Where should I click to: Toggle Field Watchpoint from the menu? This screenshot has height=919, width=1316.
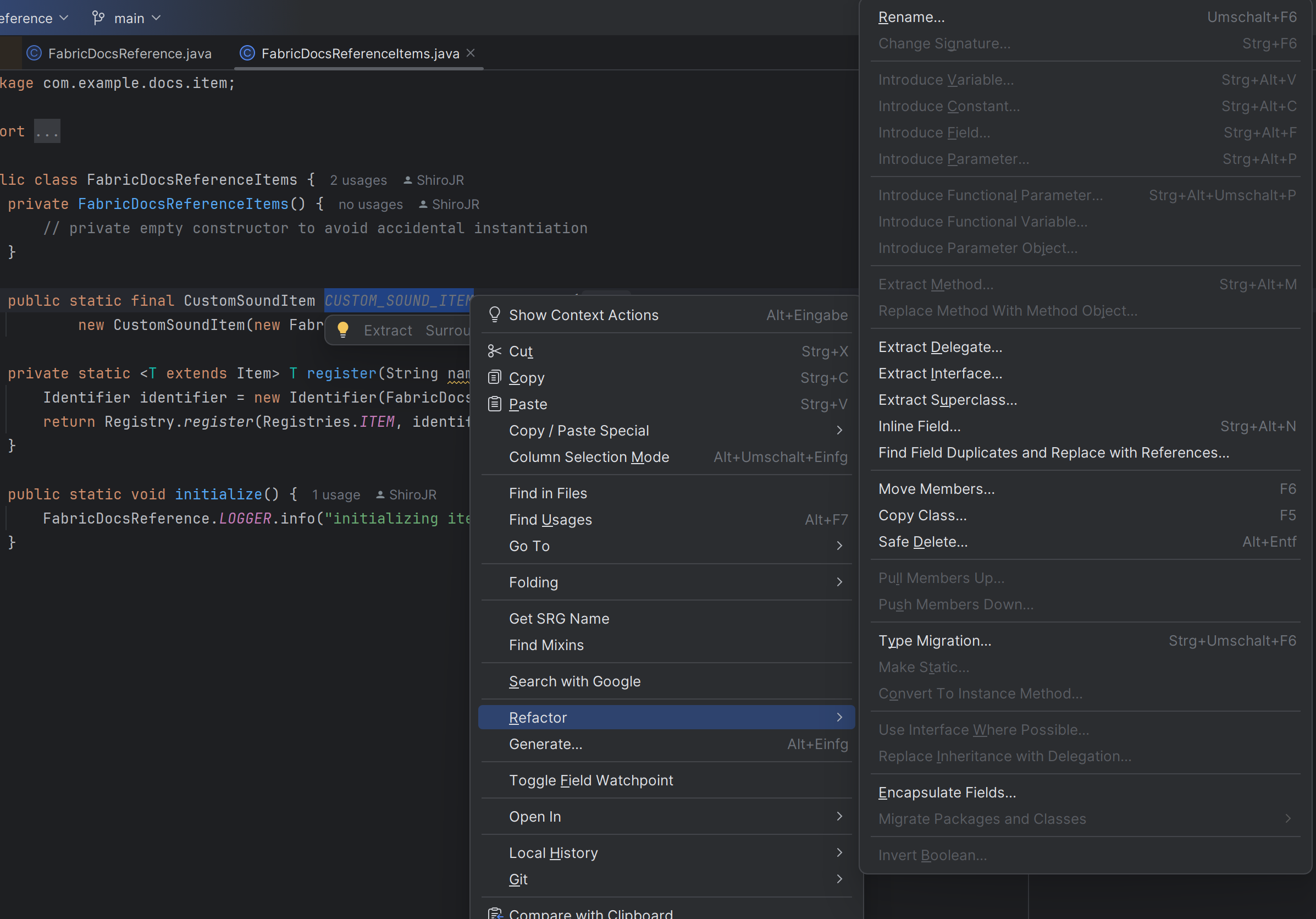(x=591, y=780)
